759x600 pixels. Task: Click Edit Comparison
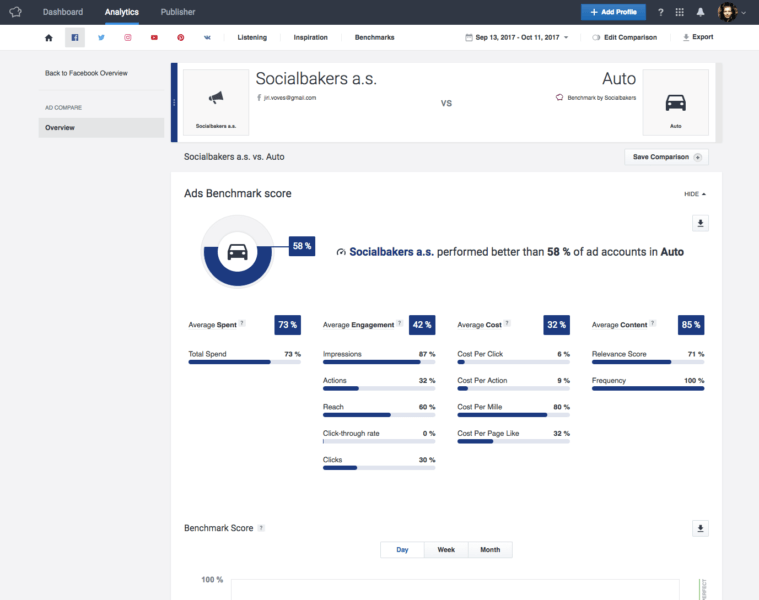624,37
